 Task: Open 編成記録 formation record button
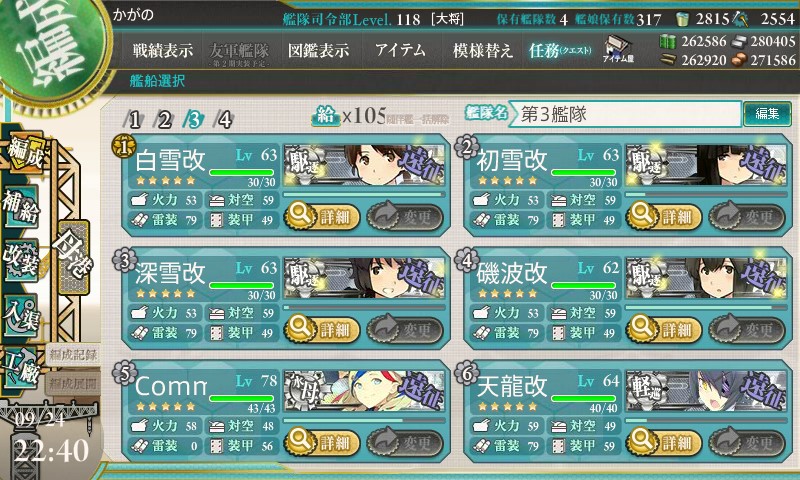(x=73, y=355)
